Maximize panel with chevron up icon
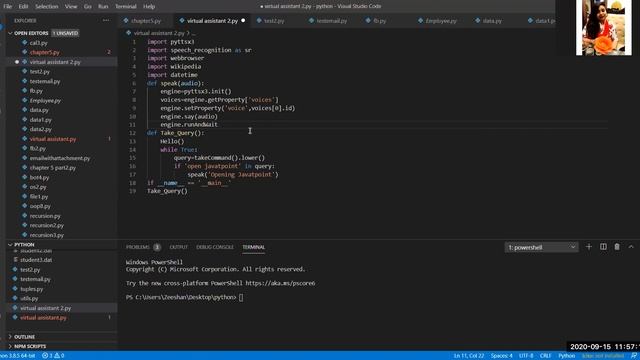 tap(631, 247)
